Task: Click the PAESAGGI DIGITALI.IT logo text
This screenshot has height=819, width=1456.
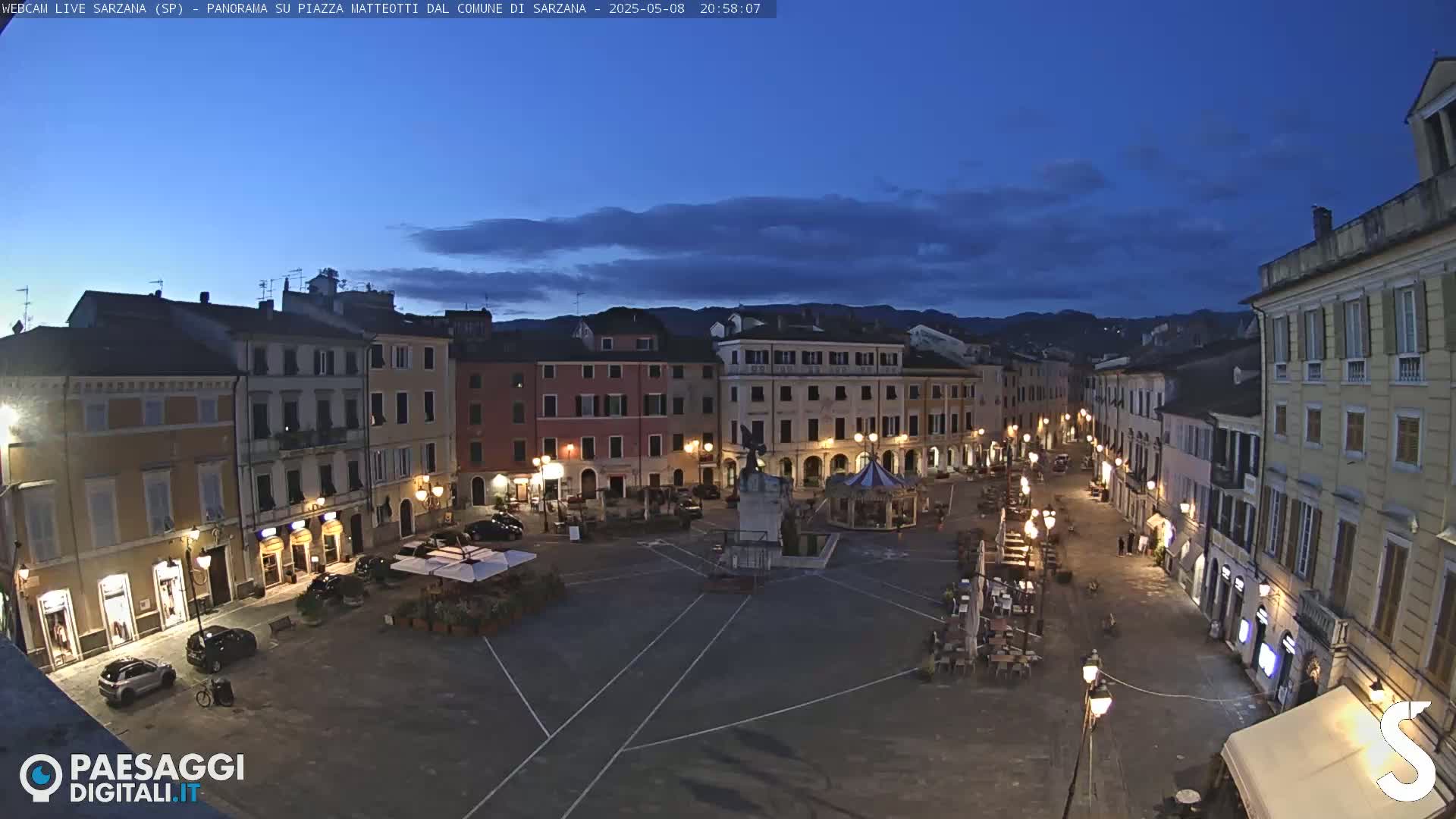Action: tap(157, 778)
